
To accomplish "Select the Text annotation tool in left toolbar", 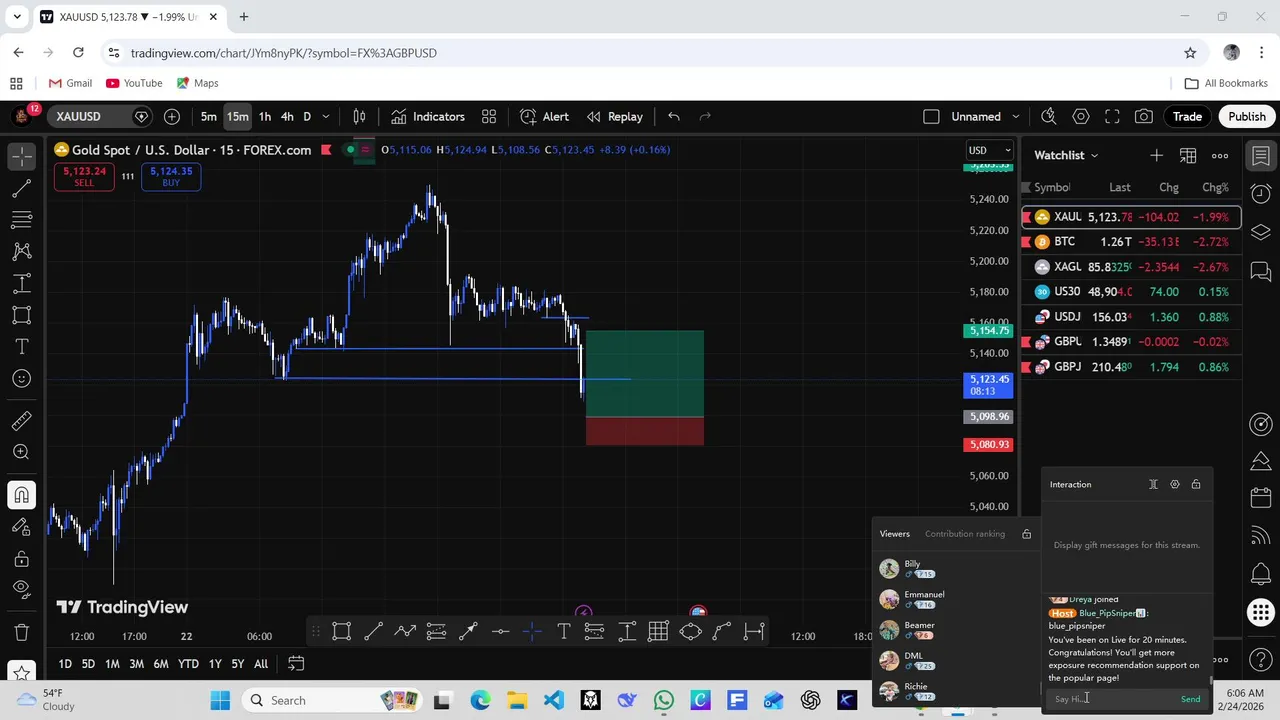I will point(21,347).
